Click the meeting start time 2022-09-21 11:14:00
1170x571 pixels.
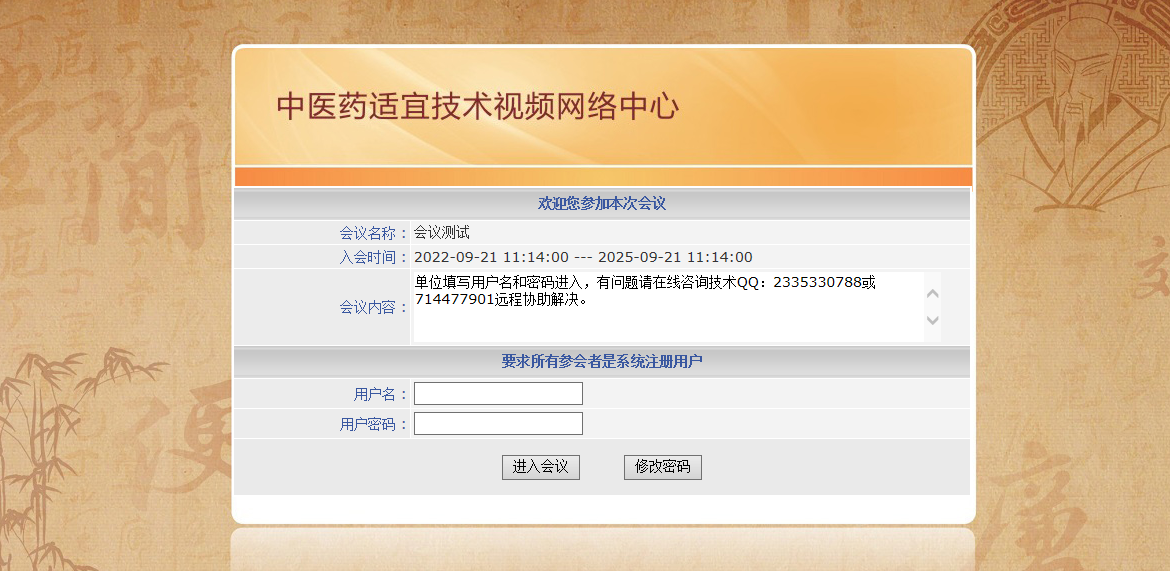tap(491, 257)
